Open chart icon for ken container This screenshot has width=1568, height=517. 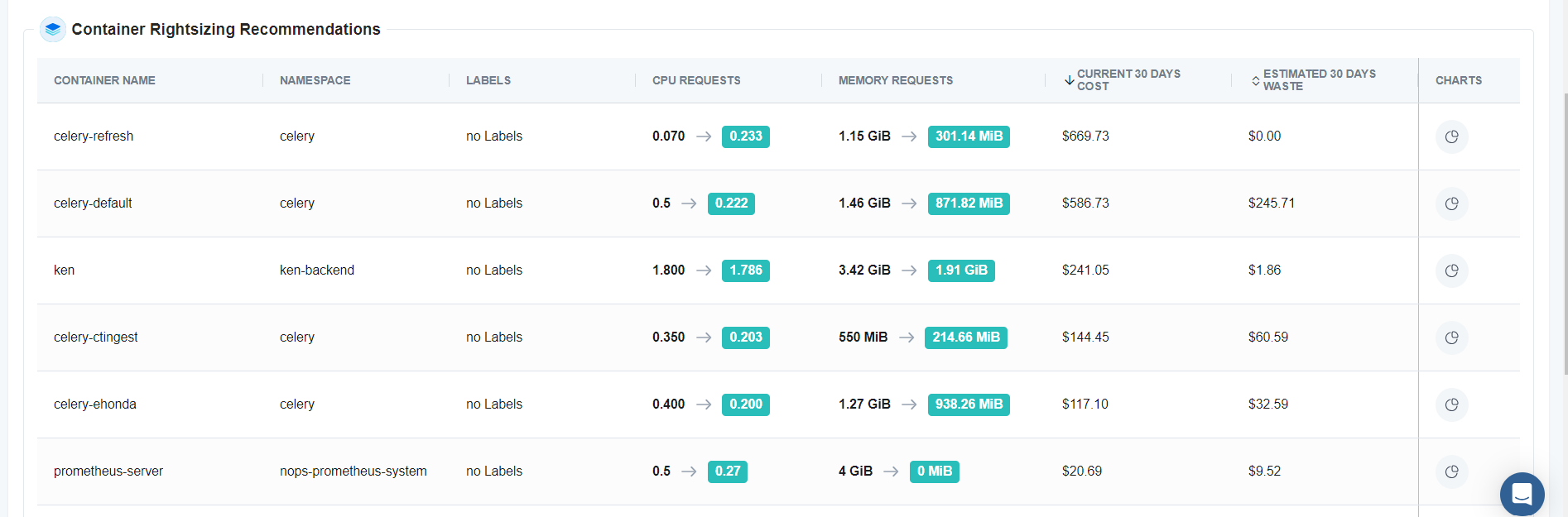point(1451,270)
